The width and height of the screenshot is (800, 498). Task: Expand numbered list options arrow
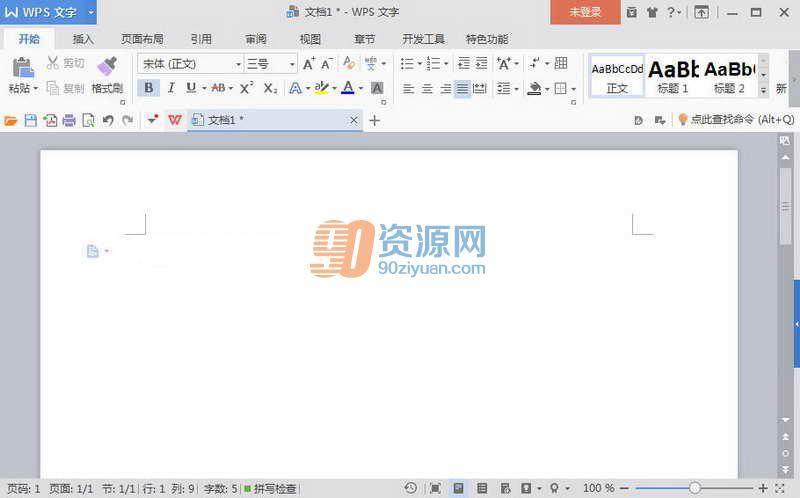point(446,64)
